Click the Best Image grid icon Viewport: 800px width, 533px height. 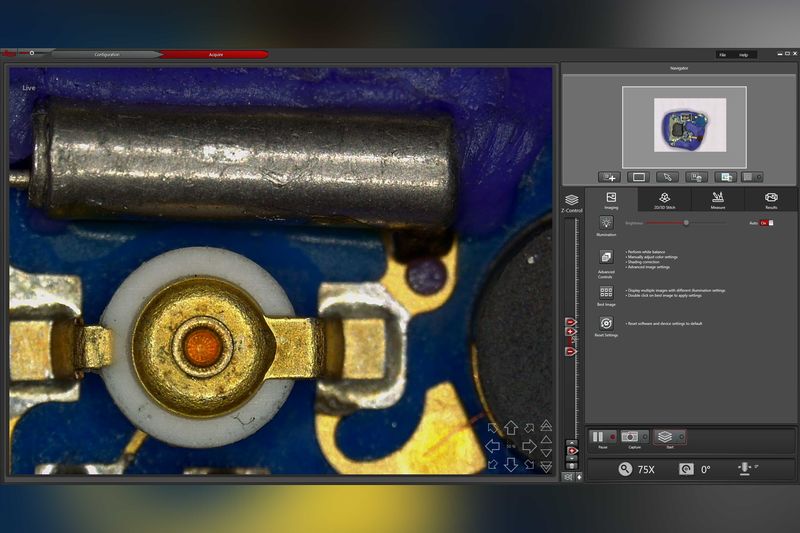click(606, 291)
